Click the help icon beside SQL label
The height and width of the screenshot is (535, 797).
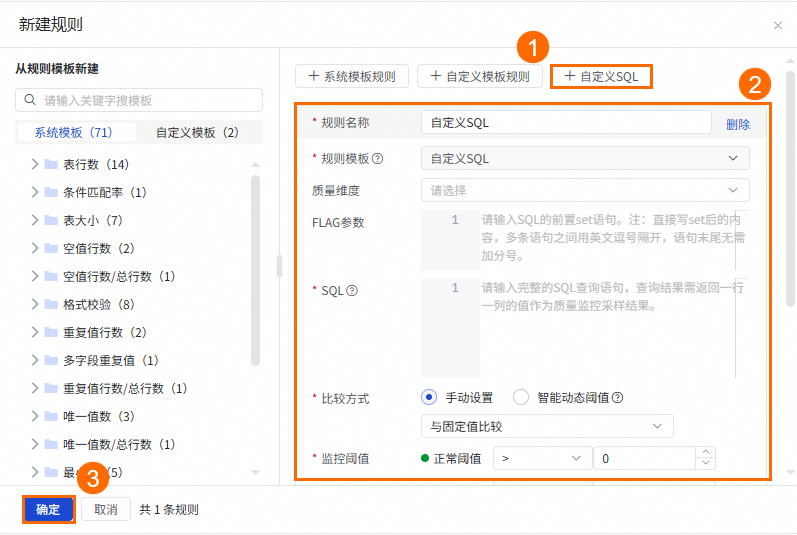point(352,291)
